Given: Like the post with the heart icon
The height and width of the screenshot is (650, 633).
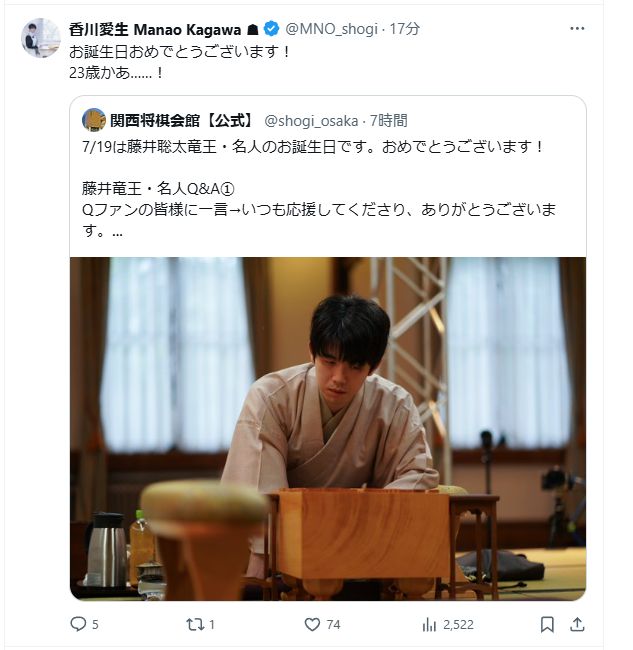Looking at the screenshot, I should point(312,624).
